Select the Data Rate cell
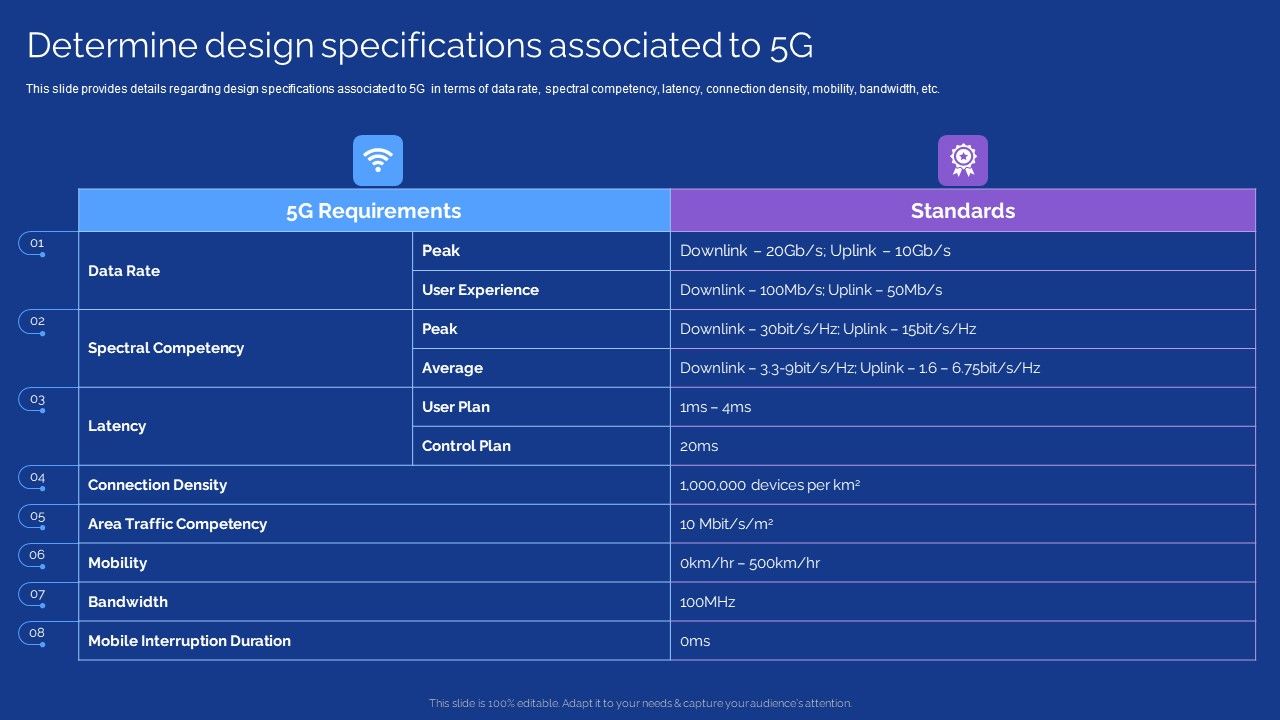This screenshot has width=1280, height=720. (x=245, y=270)
